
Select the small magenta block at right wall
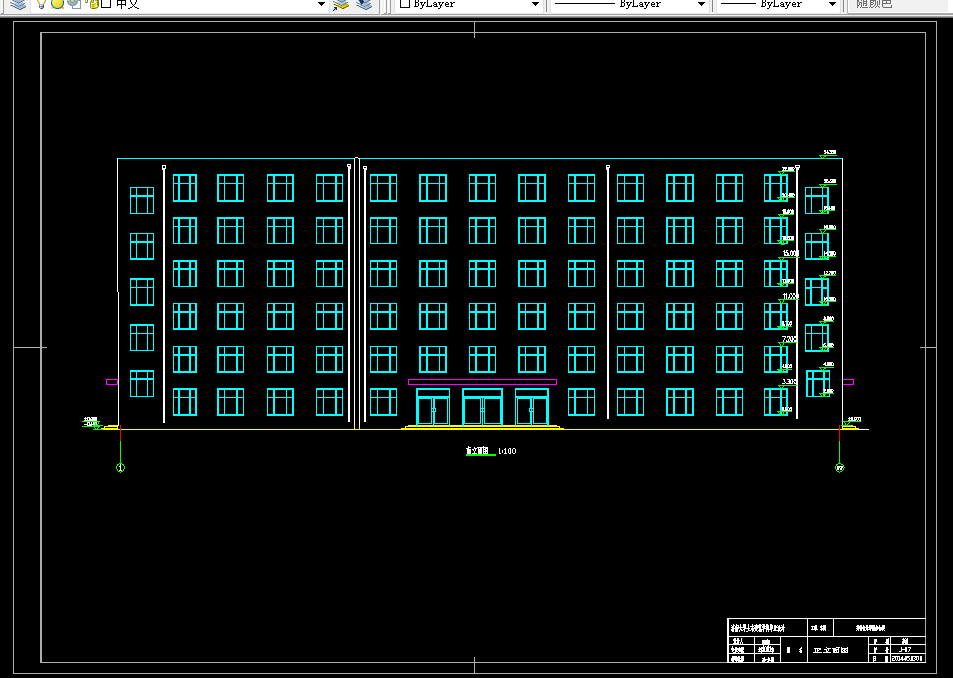point(848,382)
